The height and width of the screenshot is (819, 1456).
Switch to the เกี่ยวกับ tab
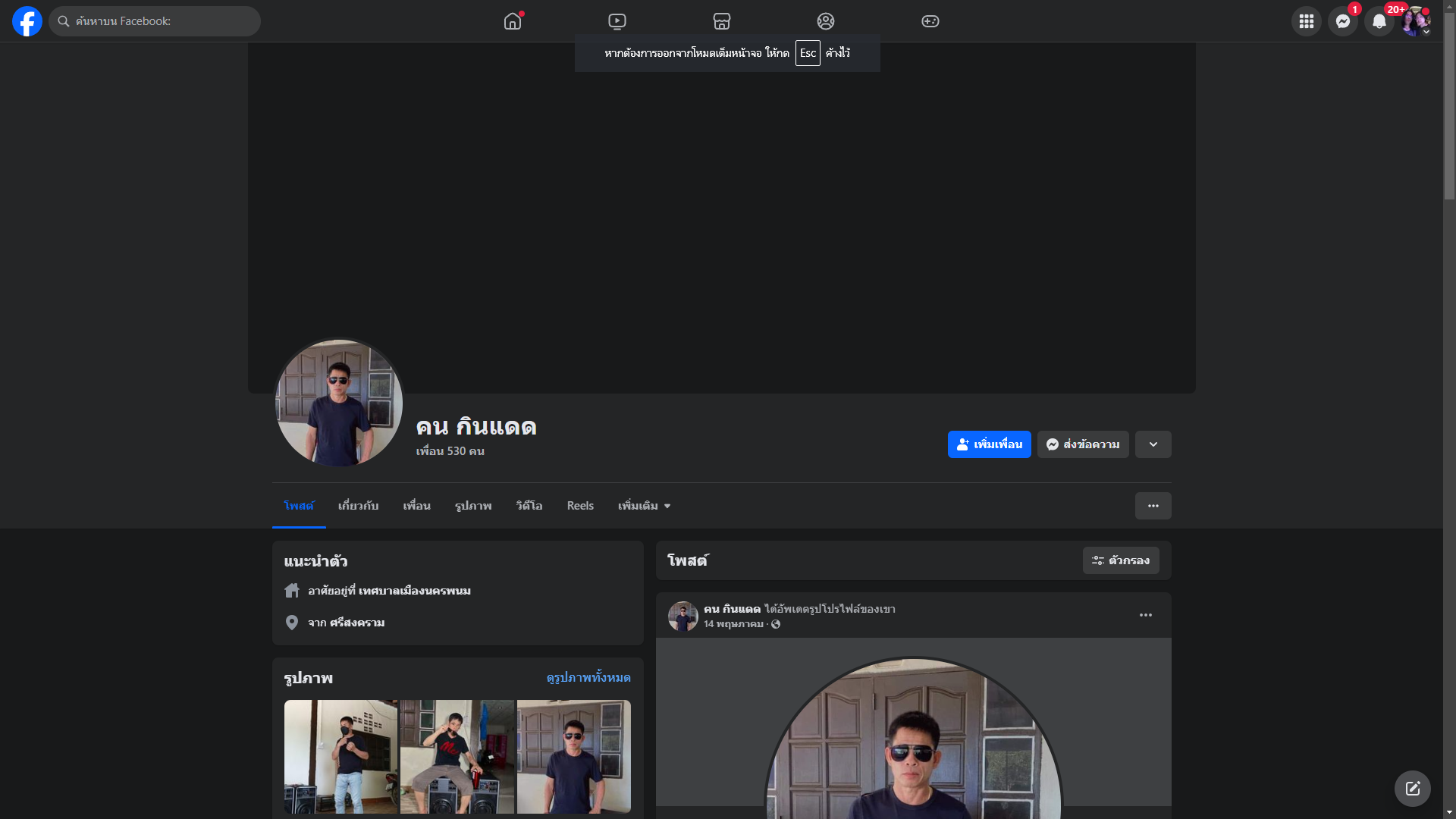point(358,506)
